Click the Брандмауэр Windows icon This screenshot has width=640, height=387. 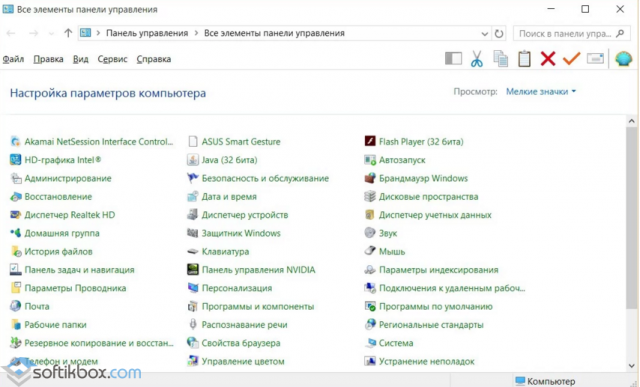click(x=370, y=178)
